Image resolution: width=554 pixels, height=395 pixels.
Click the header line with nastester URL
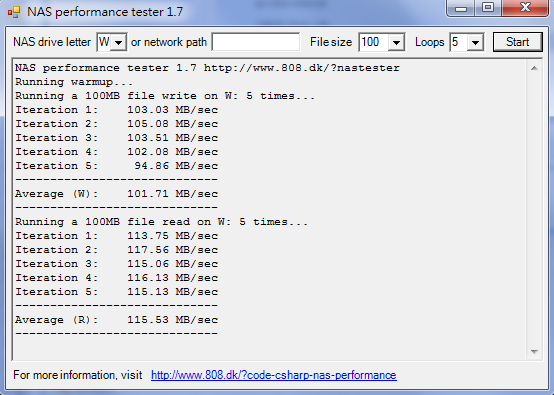(207, 68)
